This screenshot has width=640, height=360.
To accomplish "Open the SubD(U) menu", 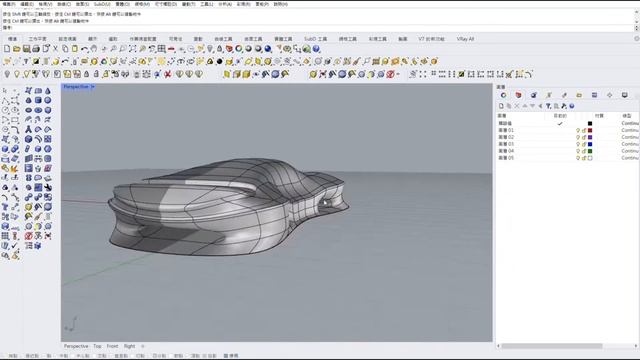I will 102,4.
